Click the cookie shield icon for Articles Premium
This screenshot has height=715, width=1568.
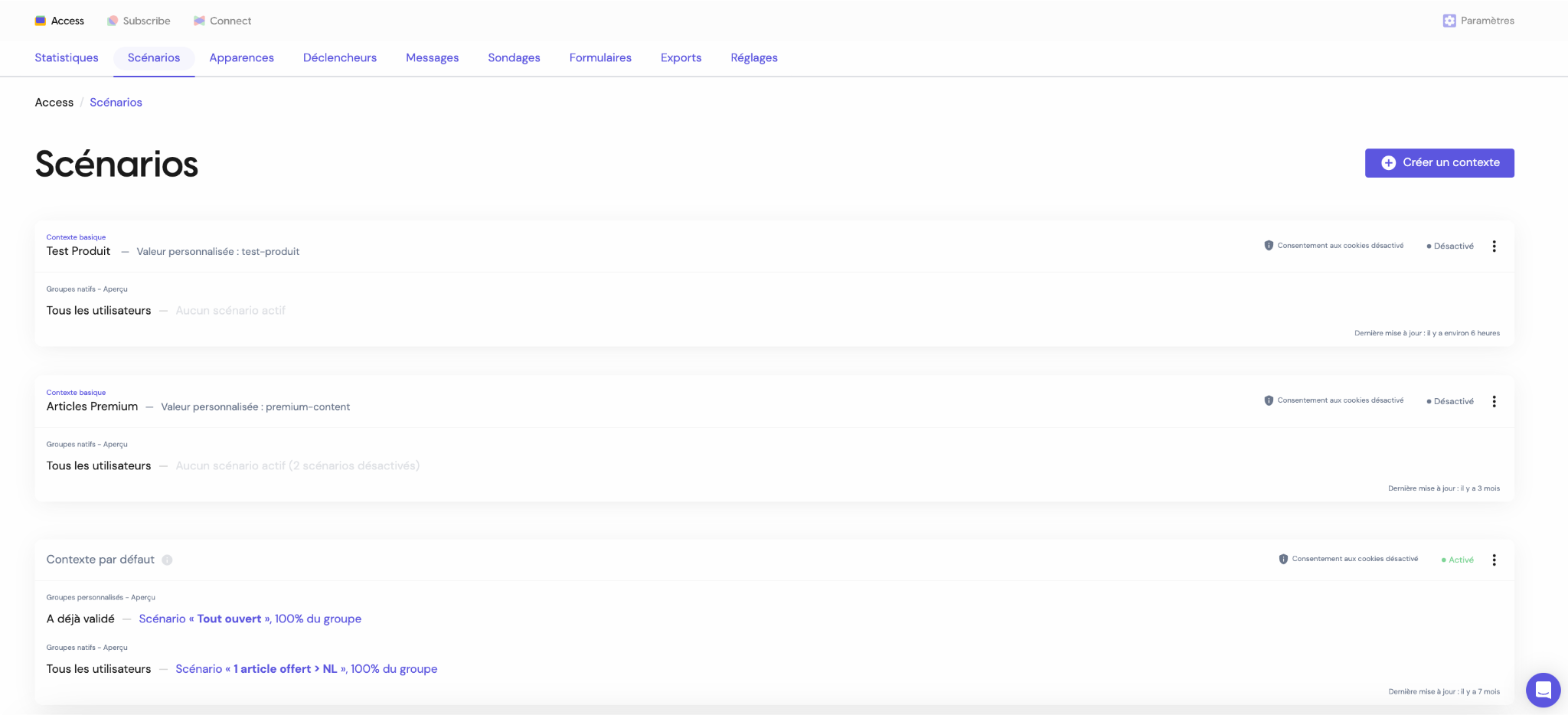tap(1269, 400)
